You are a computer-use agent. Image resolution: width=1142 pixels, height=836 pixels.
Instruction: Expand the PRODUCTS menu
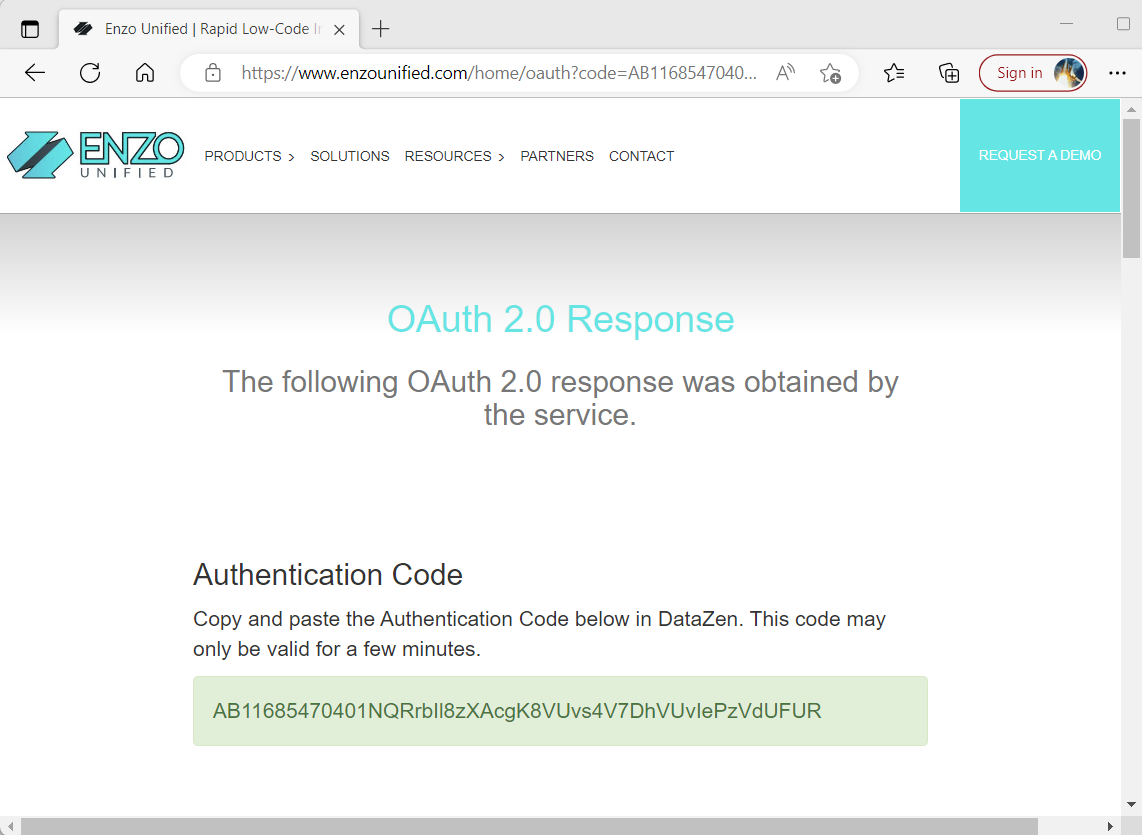coord(249,156)
